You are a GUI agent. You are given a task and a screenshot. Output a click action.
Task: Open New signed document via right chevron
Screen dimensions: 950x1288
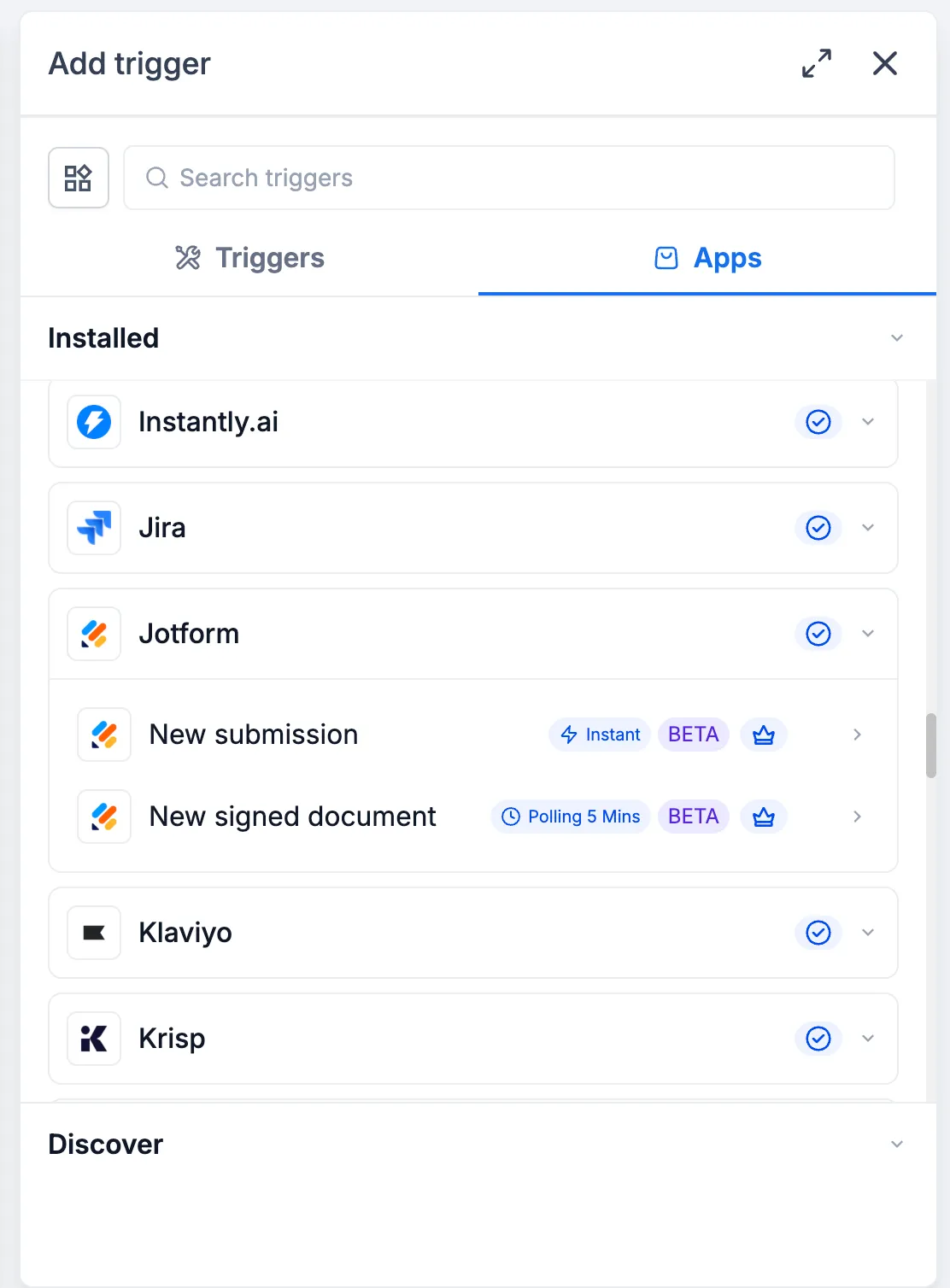pyautogui.click(x=857, y=817)
